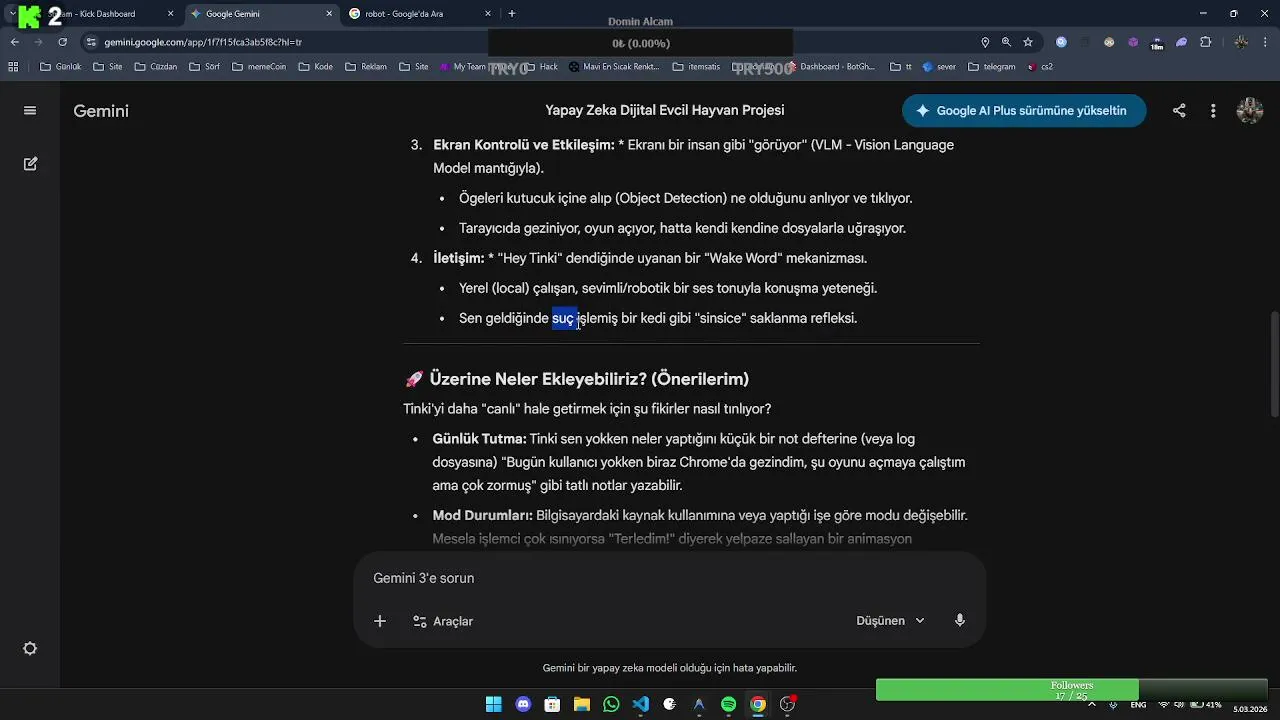The image size is (1280, 720).
Task: Click the location pin icon in address bar
Action: point(985,42)
